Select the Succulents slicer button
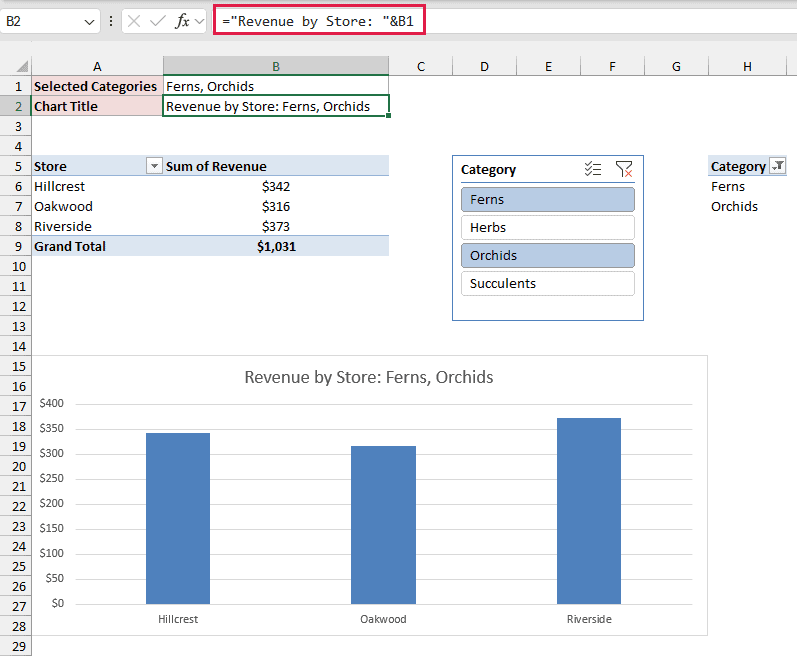The height and width of the screenshot is (656, 797). pyautogui.click(x=548, y=283)
